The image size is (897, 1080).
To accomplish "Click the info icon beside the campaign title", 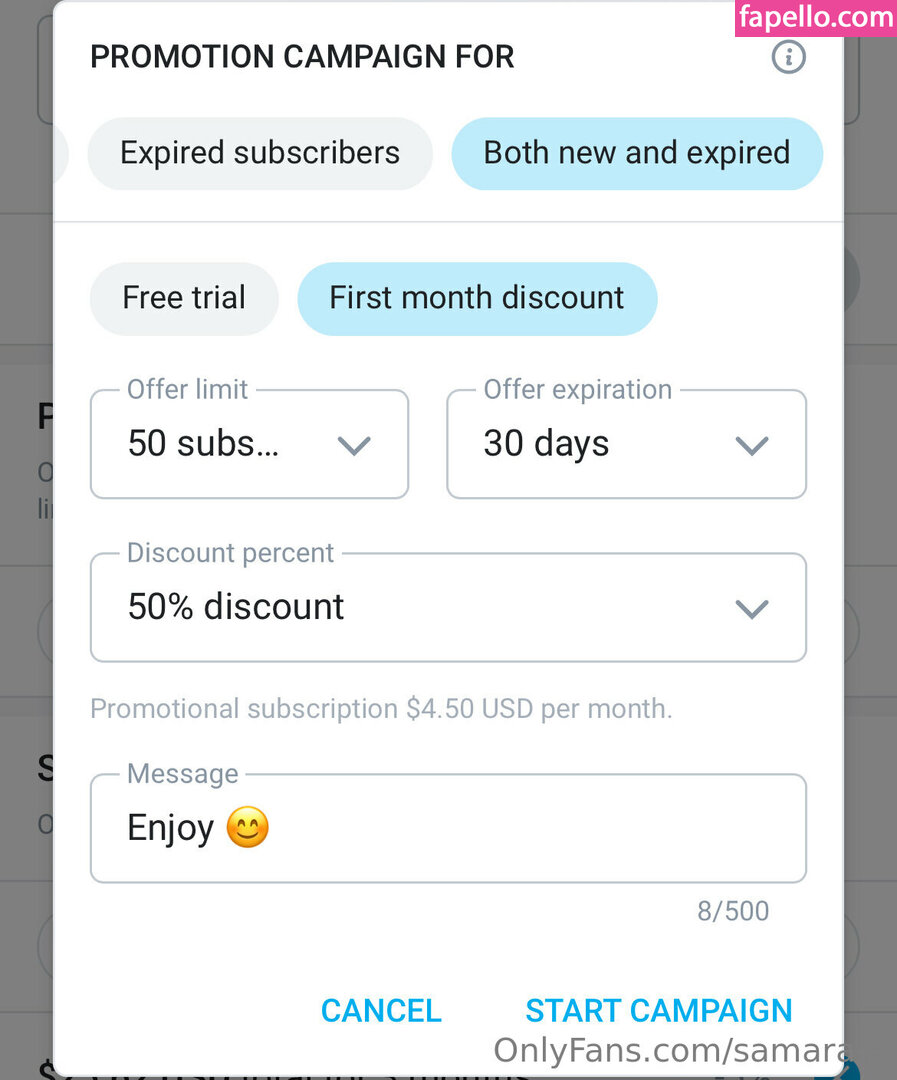I will click(788, 57).
